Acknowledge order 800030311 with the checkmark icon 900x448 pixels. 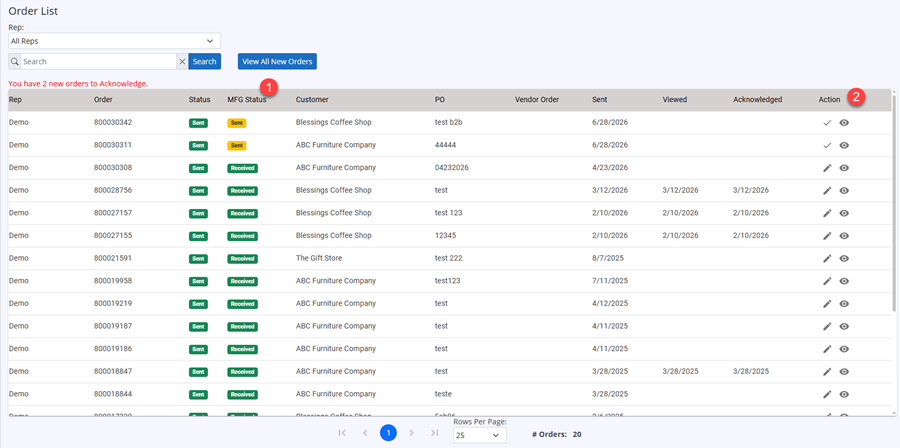click(x=827, y=145)
